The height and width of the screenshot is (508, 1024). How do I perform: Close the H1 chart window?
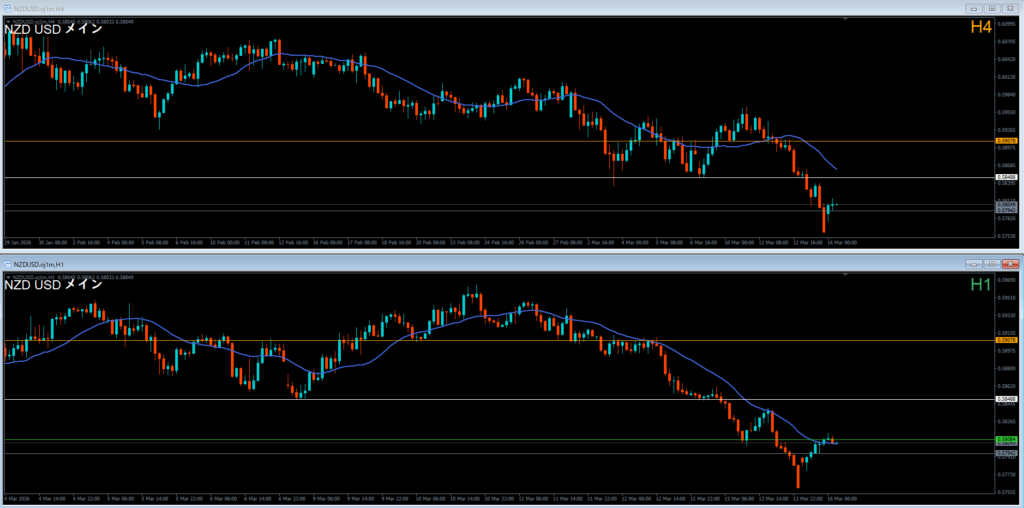point(1009,264)
